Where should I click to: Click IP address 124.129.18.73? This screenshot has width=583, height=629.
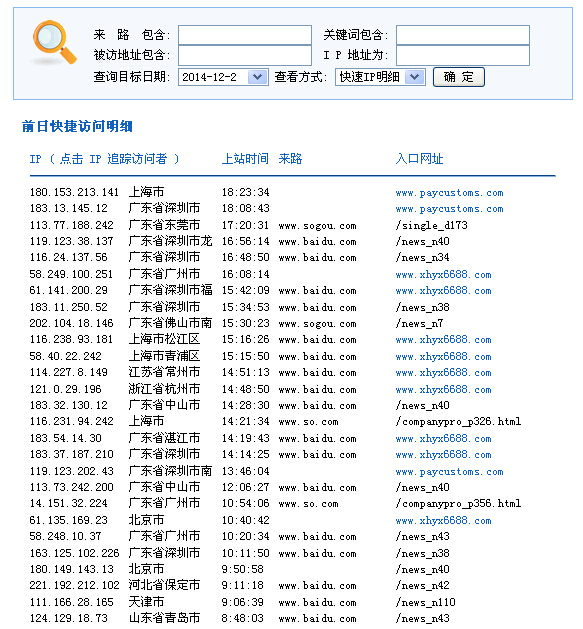pyautogui.click(x=69, y=618)
